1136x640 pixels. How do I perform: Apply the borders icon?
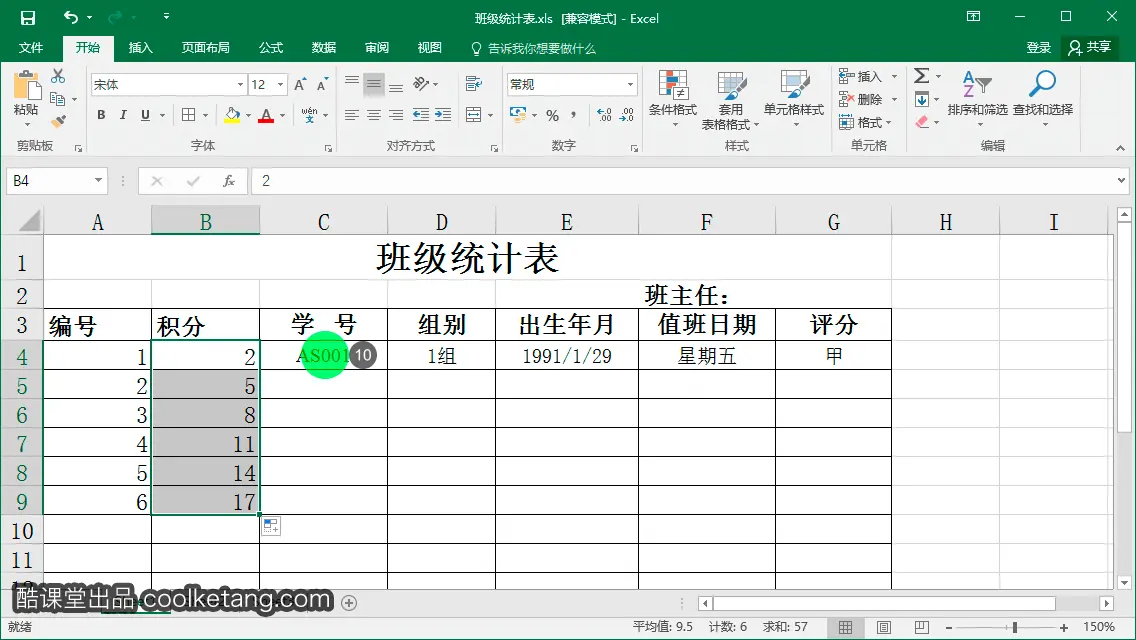tap(188, 115)
